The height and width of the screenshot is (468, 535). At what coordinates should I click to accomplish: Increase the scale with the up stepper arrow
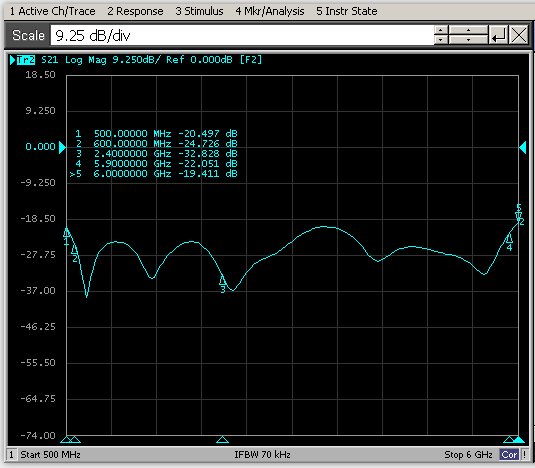[441, 30]
